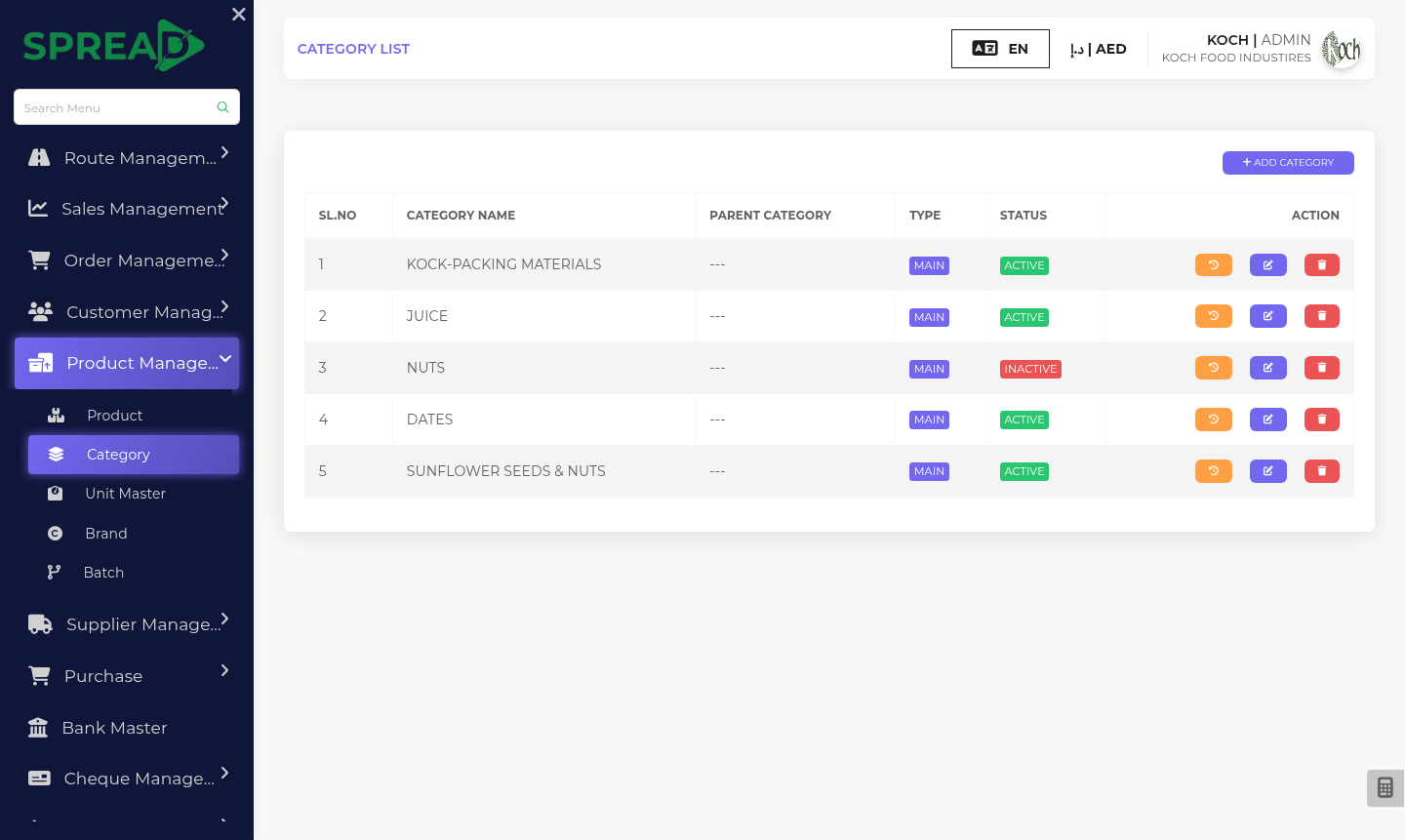Click the orange status button for JUICE
This screenshot has height=840, width=1405.
(1214, 316)
